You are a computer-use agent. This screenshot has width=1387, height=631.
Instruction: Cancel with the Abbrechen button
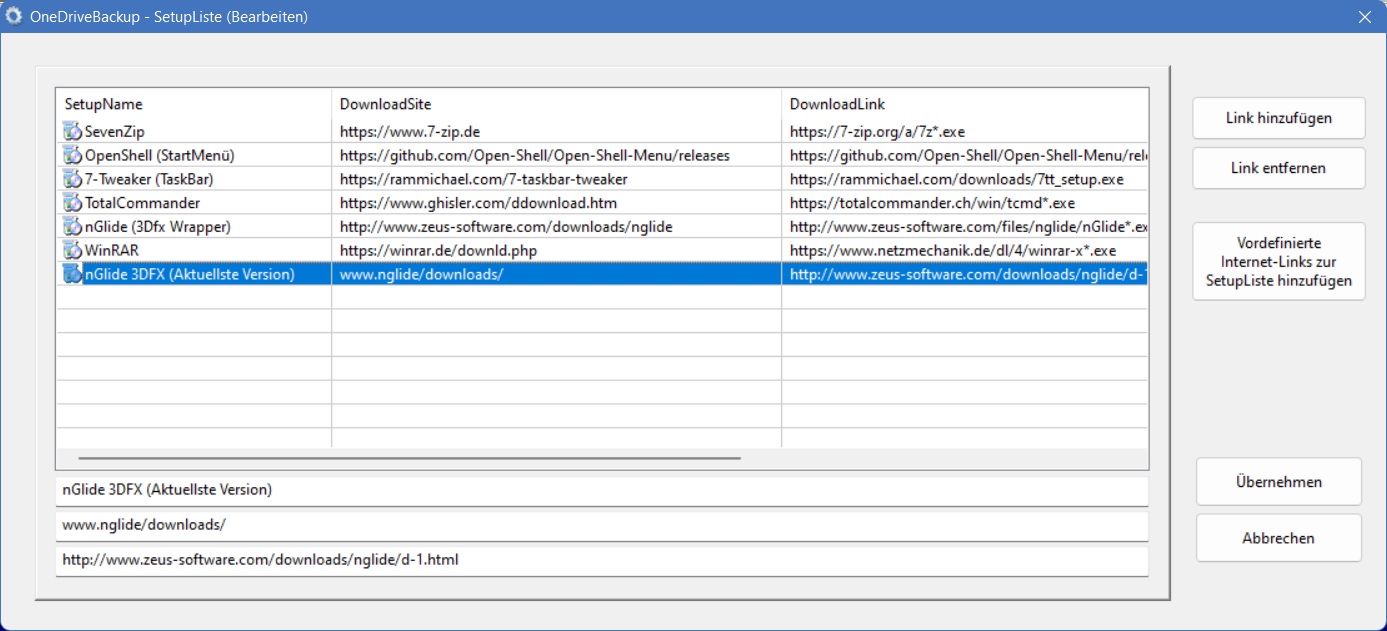pos(1279,538)
